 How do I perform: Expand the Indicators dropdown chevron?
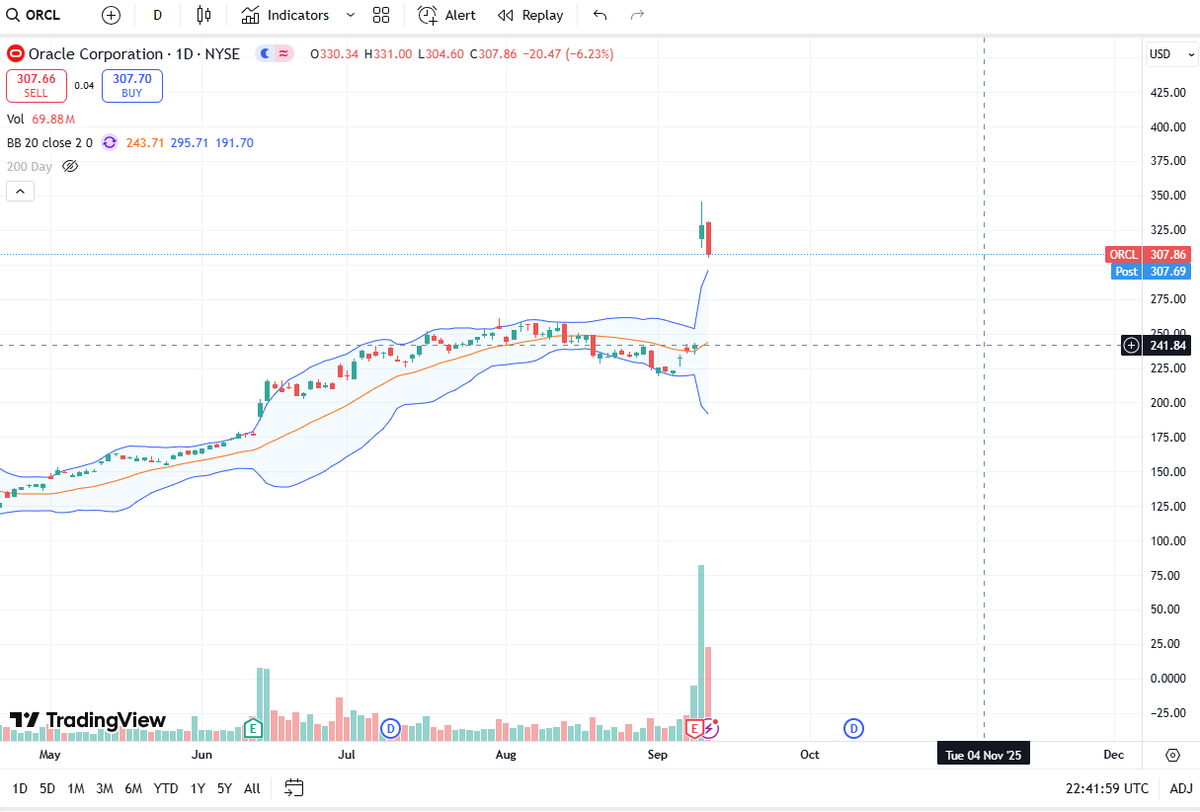(x=349, y=15)
